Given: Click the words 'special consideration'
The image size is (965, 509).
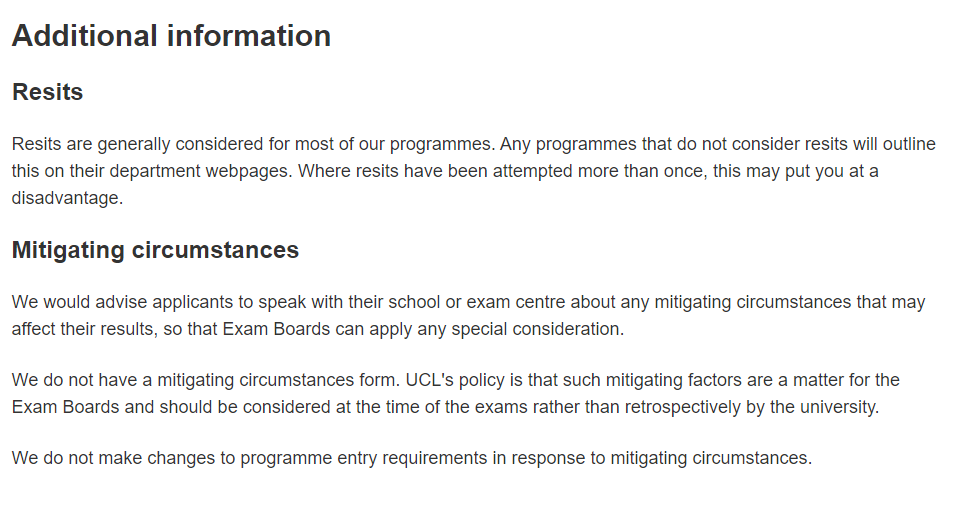Looking at the screenshot, I should [542, 329].
